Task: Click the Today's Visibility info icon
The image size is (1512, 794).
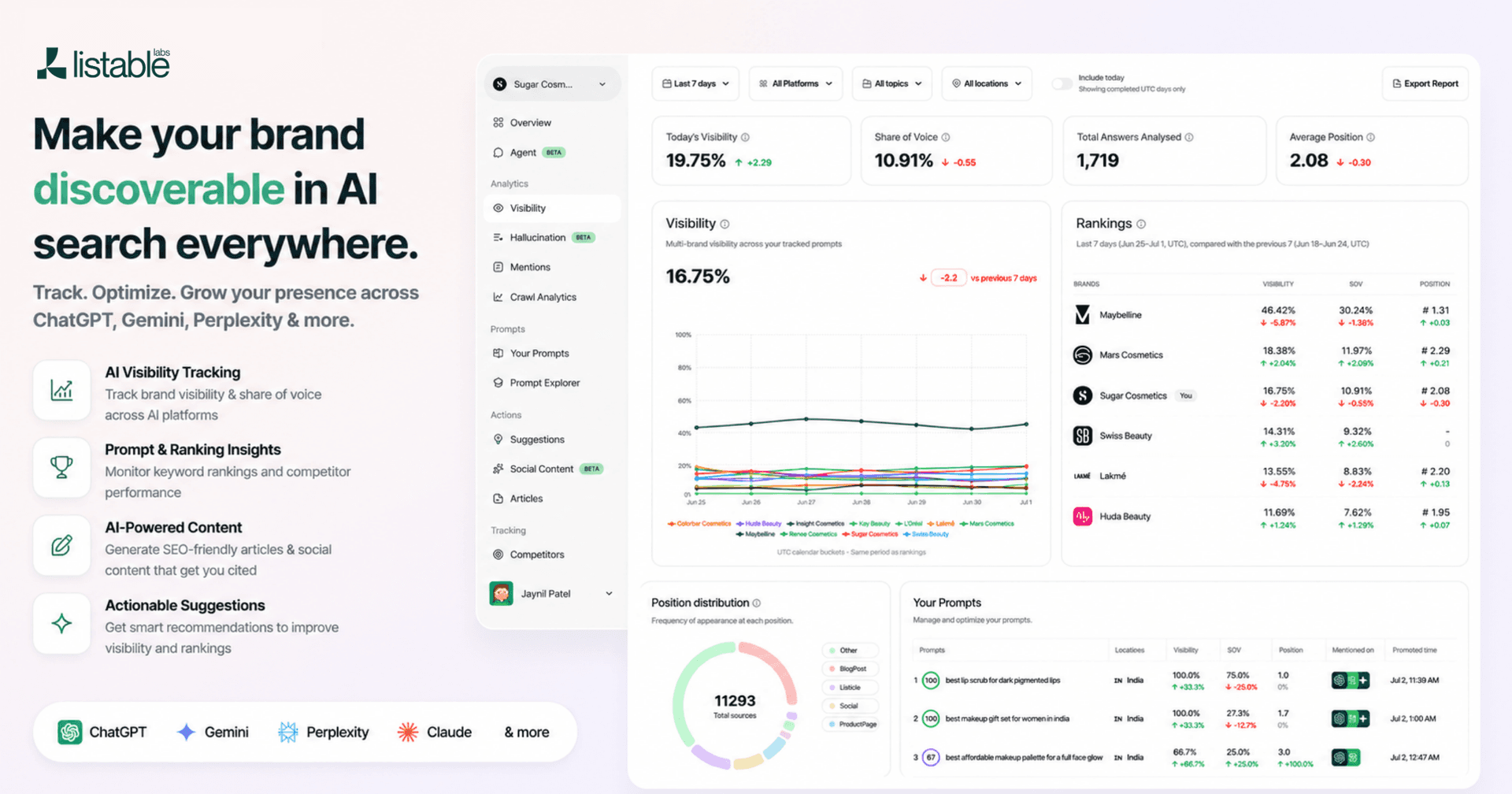Action: pos(745,137)
